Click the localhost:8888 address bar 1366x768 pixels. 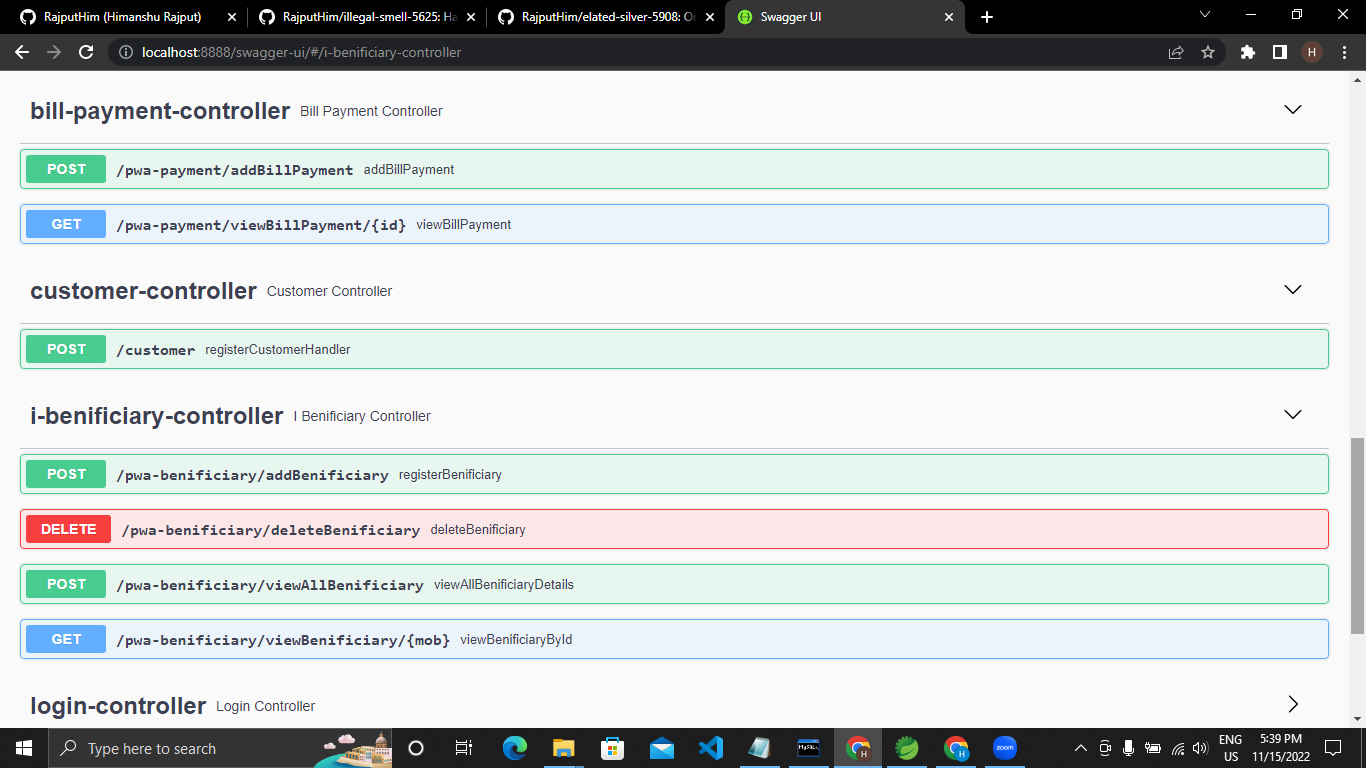point(640,52)
